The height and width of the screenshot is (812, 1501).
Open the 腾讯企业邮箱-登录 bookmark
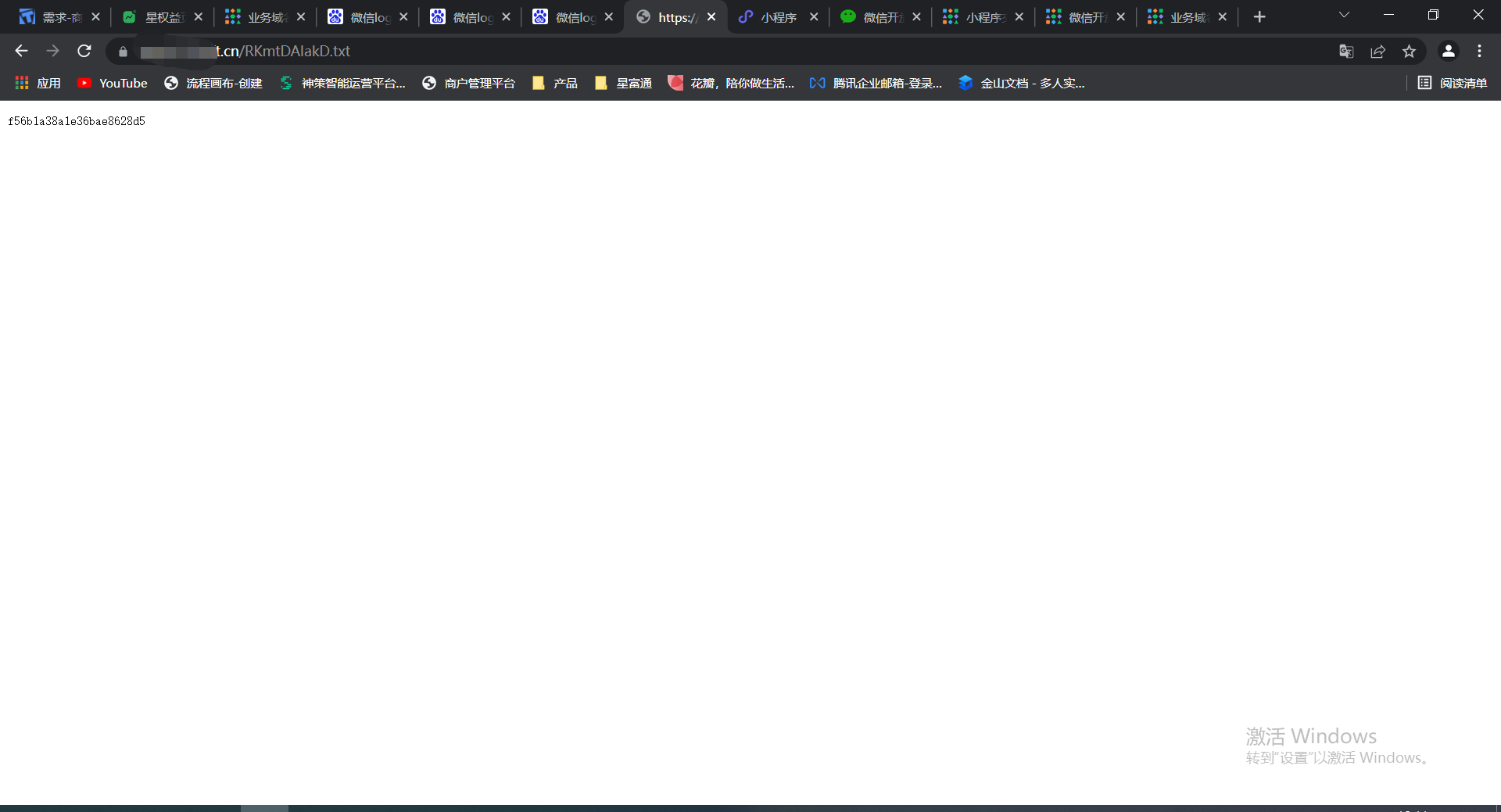pyautogui.click(x=876, y=83)
